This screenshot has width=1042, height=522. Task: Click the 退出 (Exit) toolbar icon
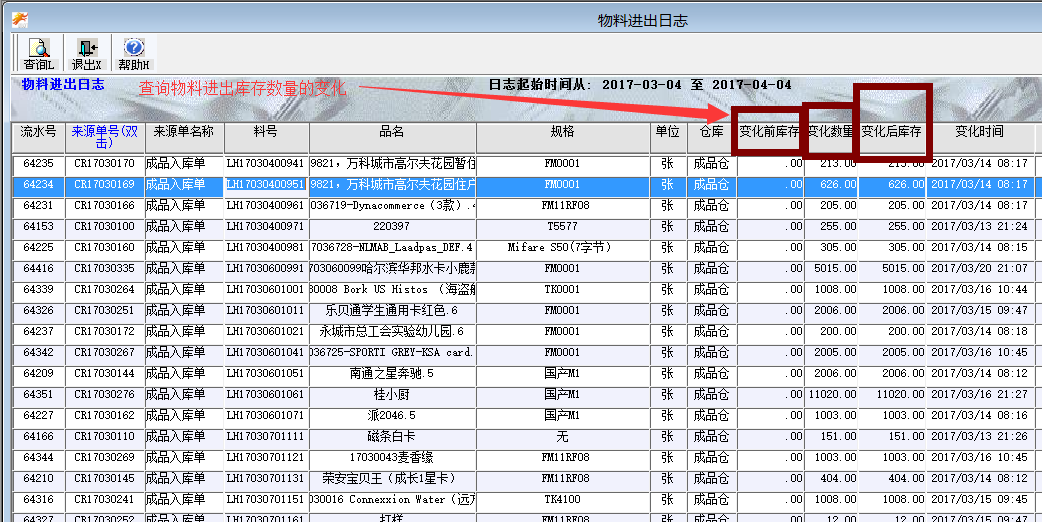point(85,53)
